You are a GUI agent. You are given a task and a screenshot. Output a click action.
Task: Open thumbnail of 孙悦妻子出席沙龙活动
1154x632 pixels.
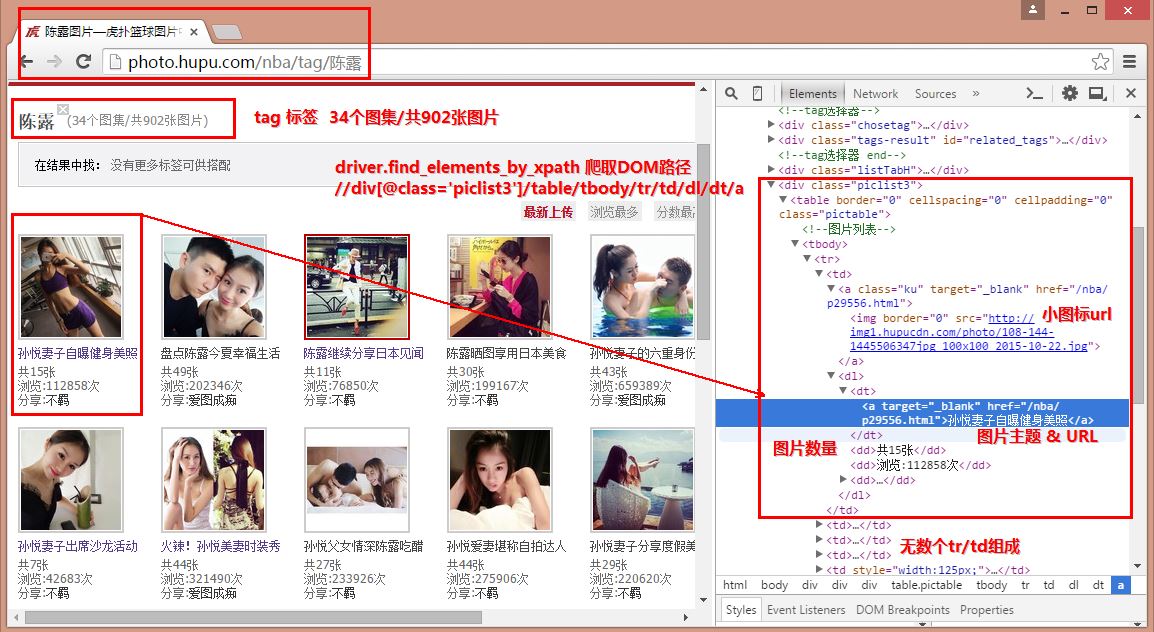(71, 480)
